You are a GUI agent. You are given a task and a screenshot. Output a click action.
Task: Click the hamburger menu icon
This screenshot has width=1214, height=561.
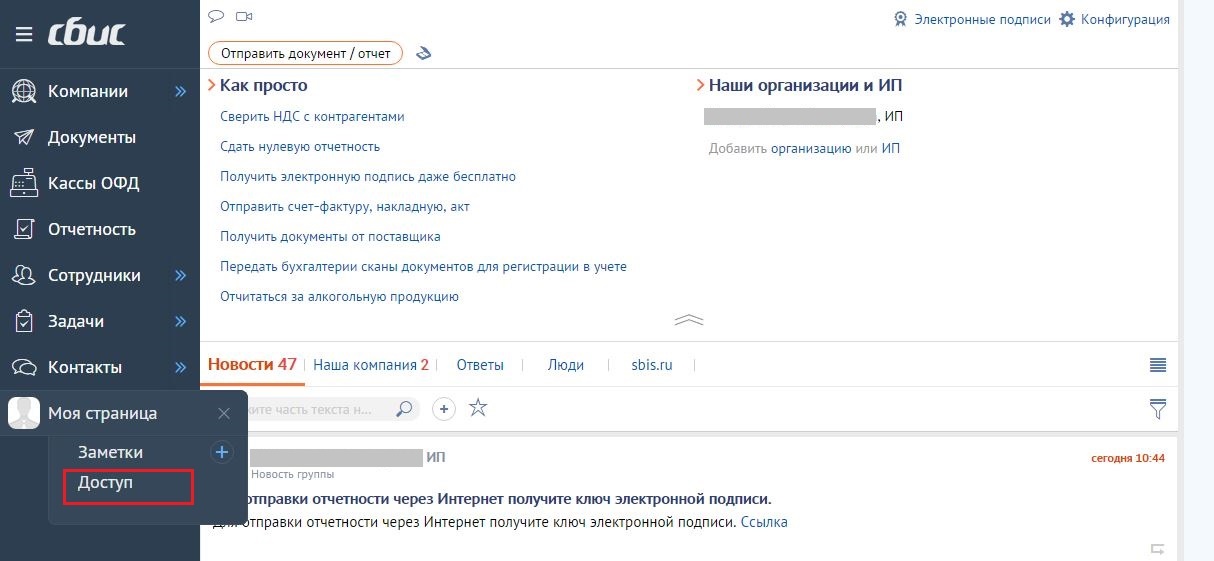pos(24,34)
